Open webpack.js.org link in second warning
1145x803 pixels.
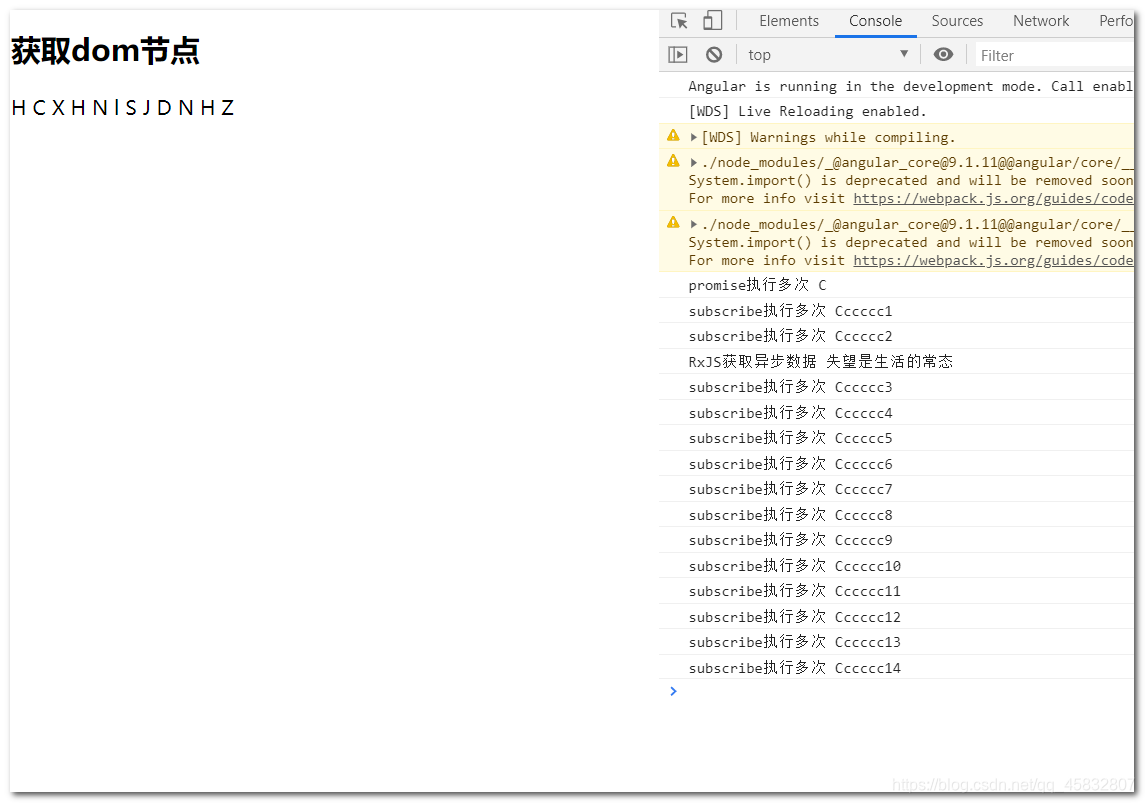pos(993,261)
